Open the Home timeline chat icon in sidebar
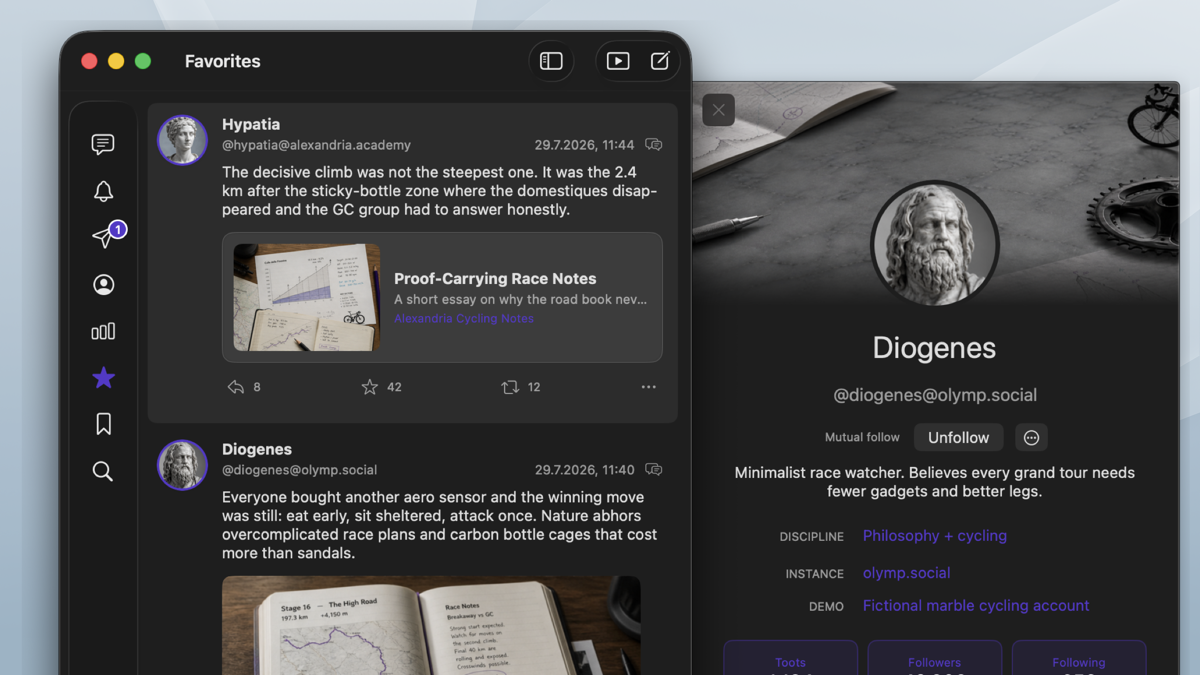Image resolution: width=1200 pixels, height=675 pixels. tap(103, 144)
